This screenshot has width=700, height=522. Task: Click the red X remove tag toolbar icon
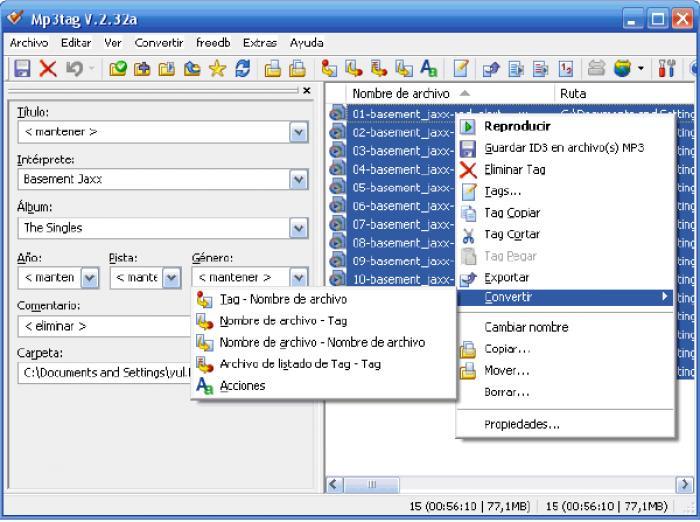click(48, 69)
